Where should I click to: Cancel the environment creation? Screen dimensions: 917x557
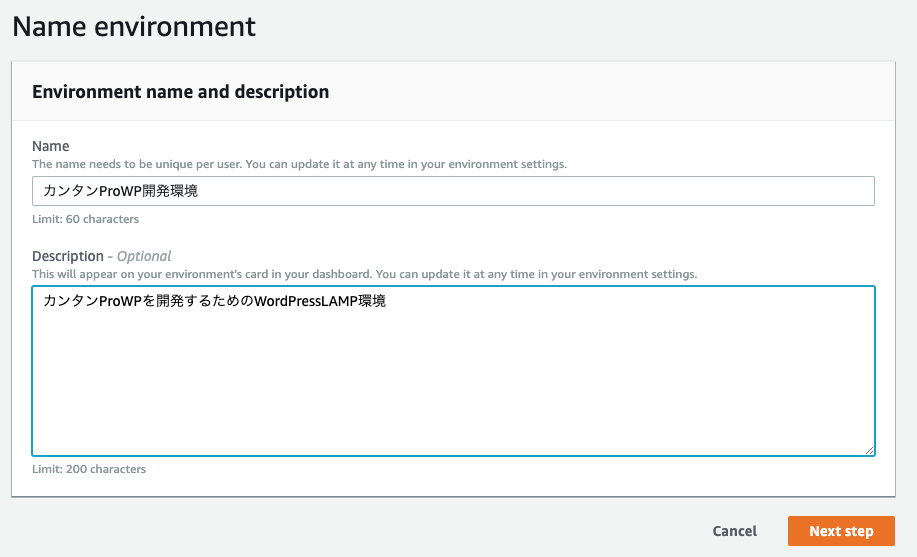735,531
